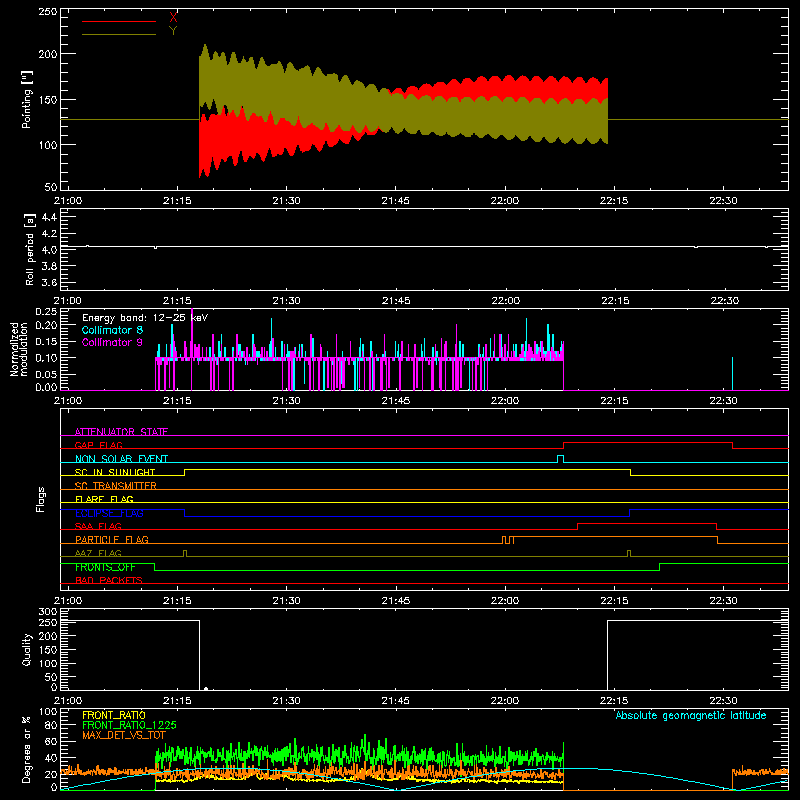Select the ATTENUATOR_STATE flag label
The image size is (800, 800).
[121, 432]
